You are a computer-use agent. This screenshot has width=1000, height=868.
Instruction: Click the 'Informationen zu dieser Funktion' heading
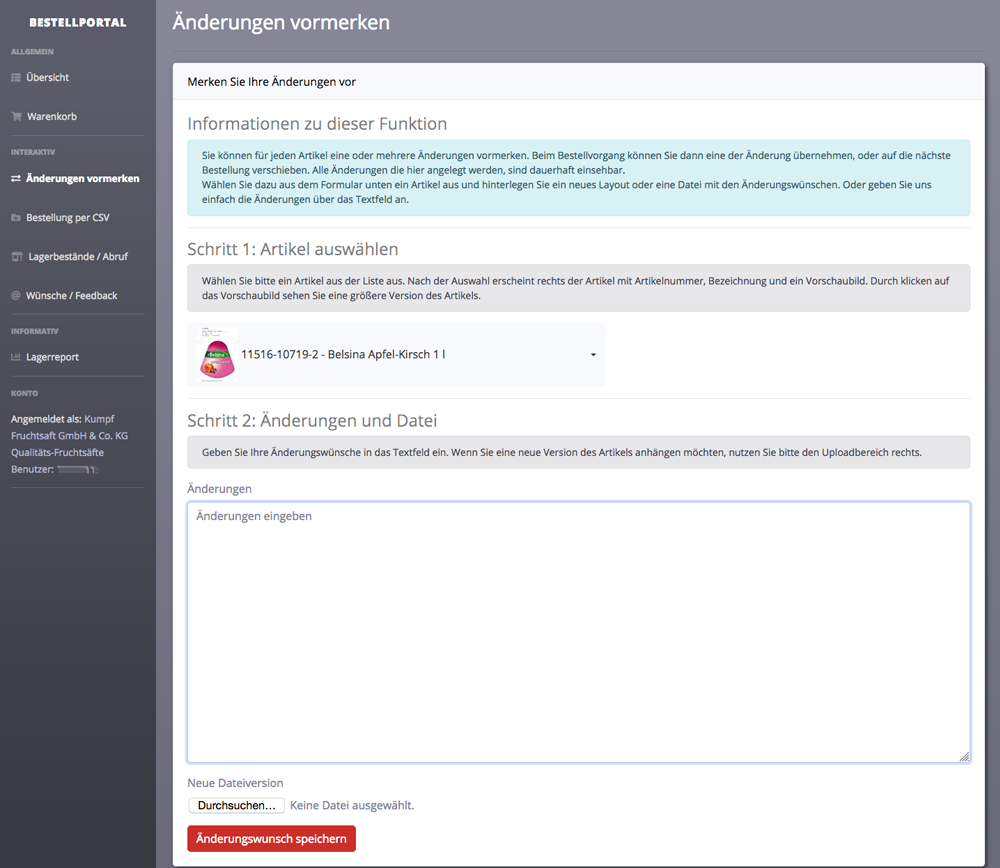(x=317, y=124)
